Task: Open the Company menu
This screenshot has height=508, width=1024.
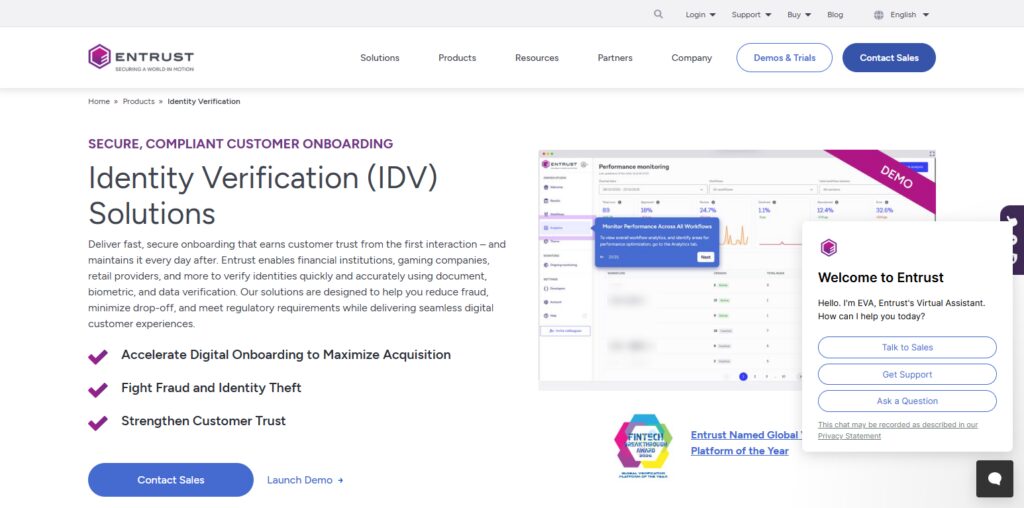Action: pos(692,57)
